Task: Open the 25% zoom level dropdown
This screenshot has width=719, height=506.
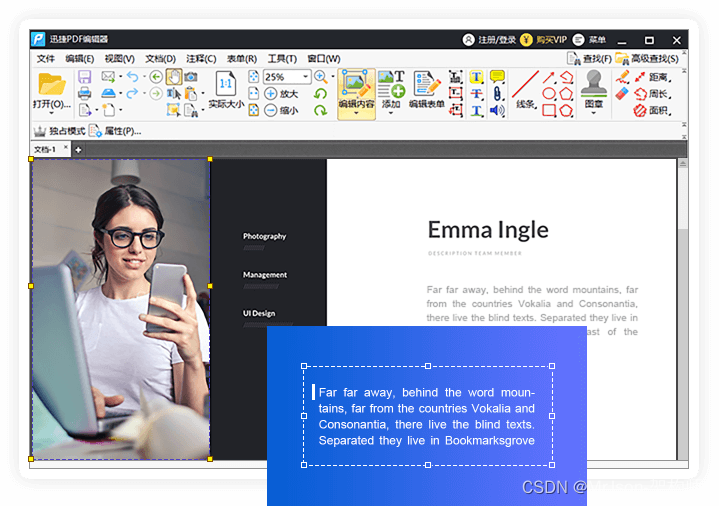Action: tap(305, 77)
